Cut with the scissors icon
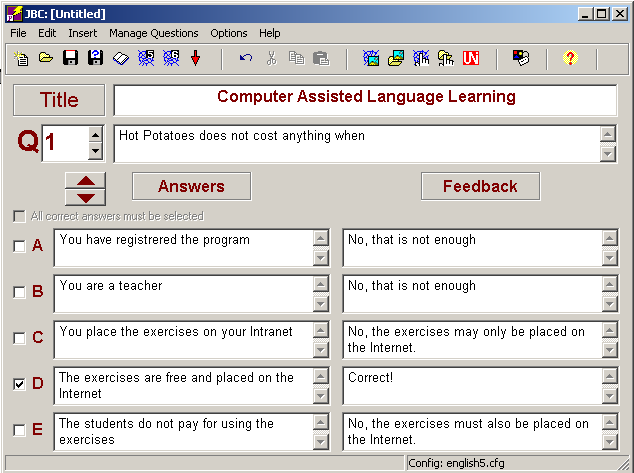The width and height of the screenshot is (634, 473). pyautogui.click(x=271, y=58)
